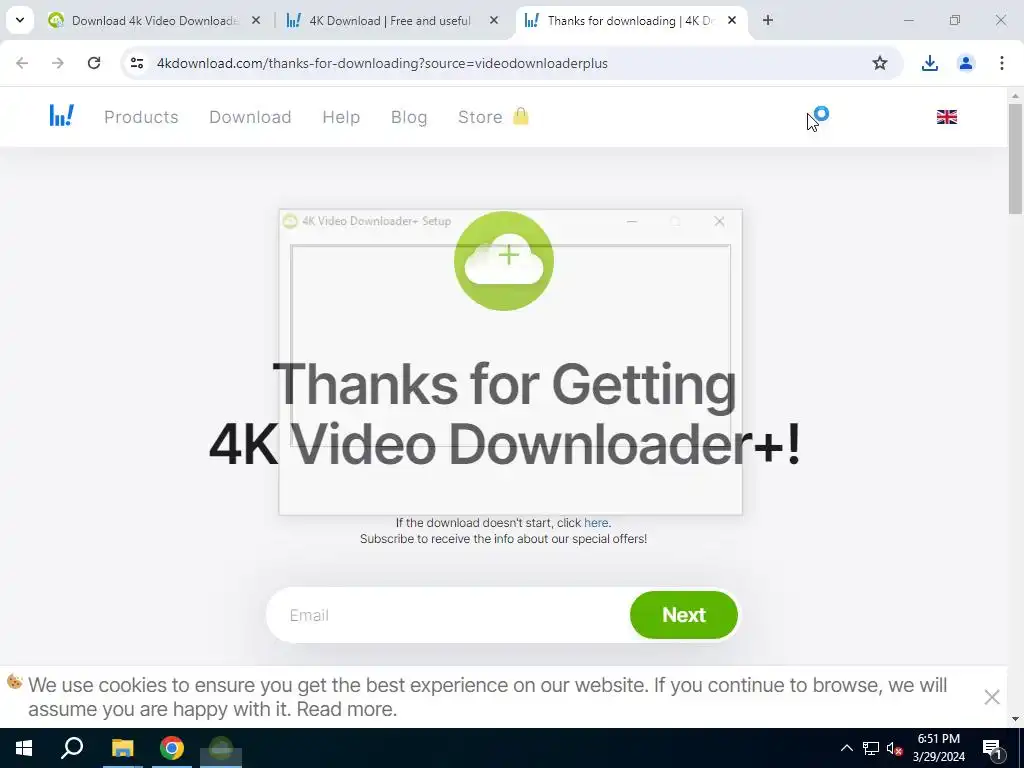The width and height of the screenshot is (1024, 768).
Task: Click the green Next button
Action: point(684,615)
